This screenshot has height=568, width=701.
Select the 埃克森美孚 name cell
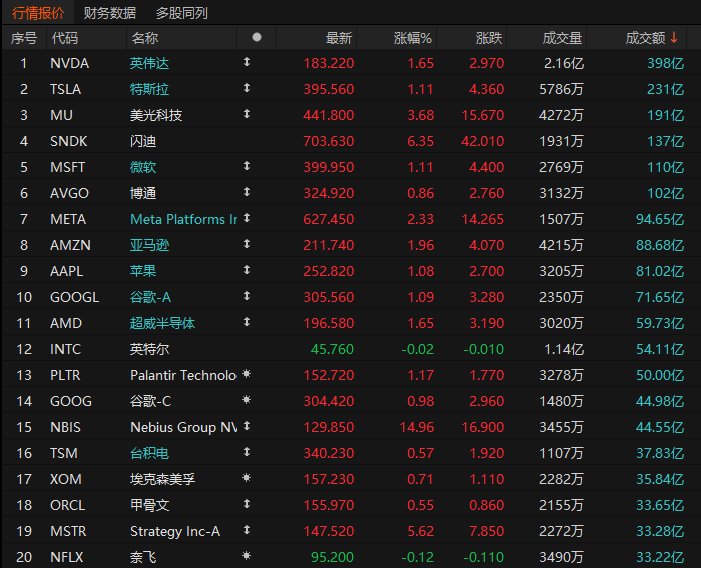(162, 479)
